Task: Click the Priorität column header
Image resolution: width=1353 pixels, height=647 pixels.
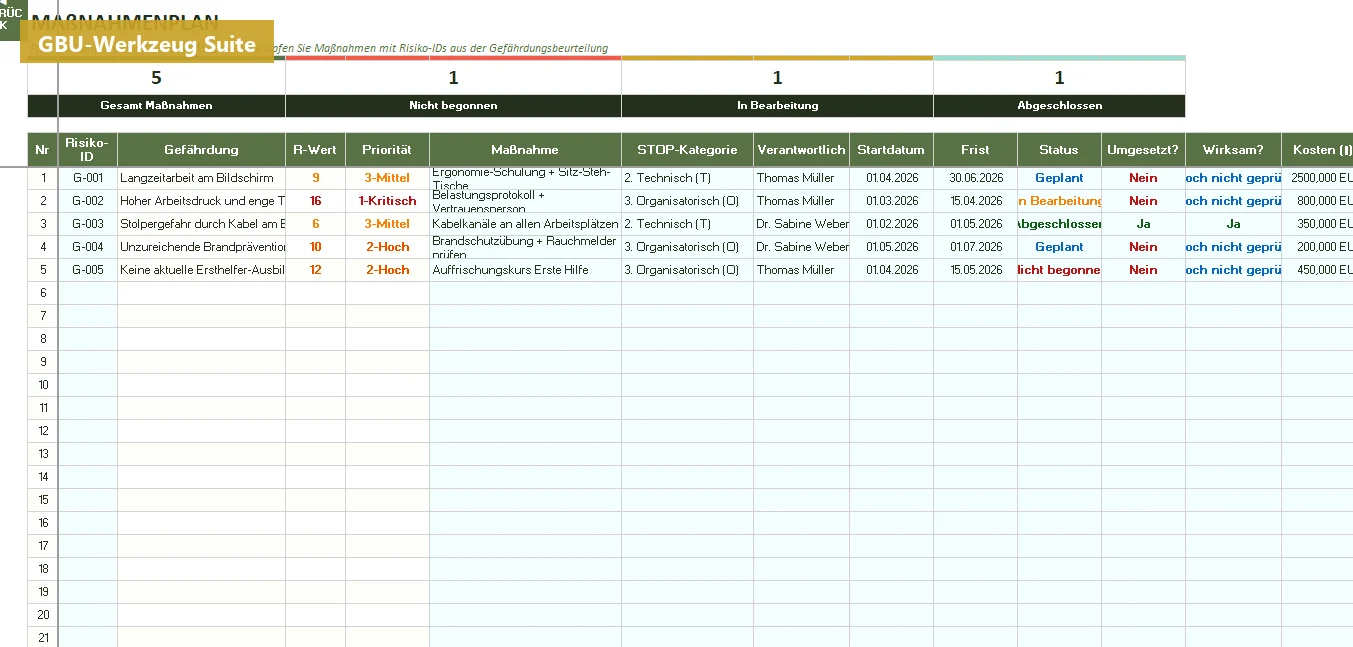Action: (387, 150)
